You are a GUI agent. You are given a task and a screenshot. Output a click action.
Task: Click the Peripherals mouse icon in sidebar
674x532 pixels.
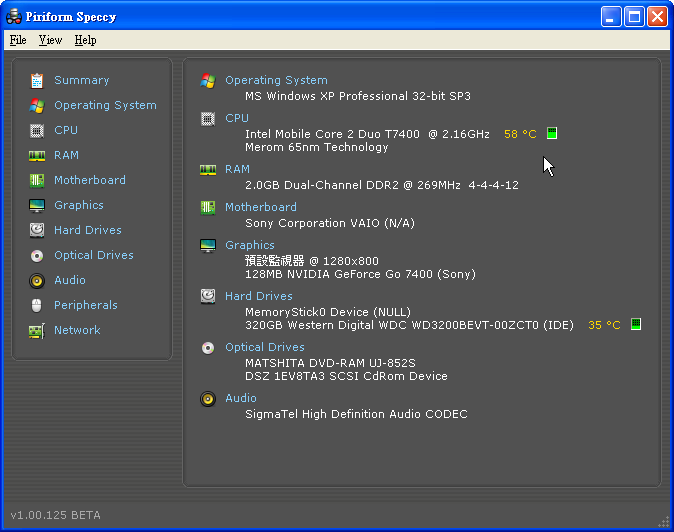(x=37, y=306)
